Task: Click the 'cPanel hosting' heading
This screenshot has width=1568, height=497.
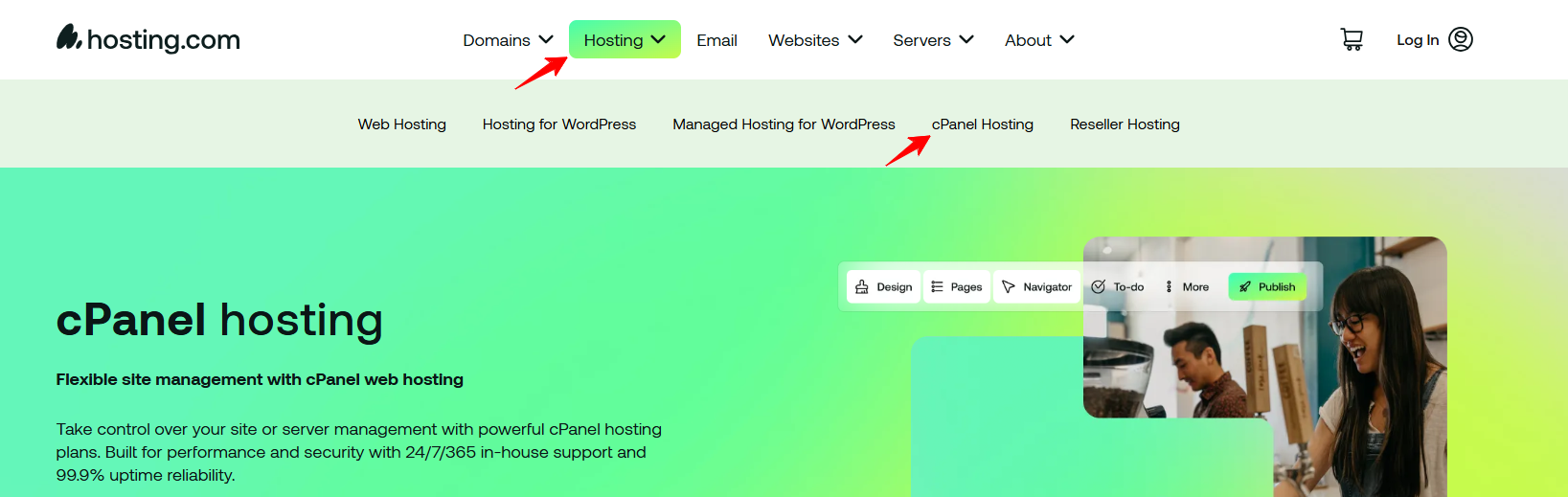Action: tap(219, 320)
